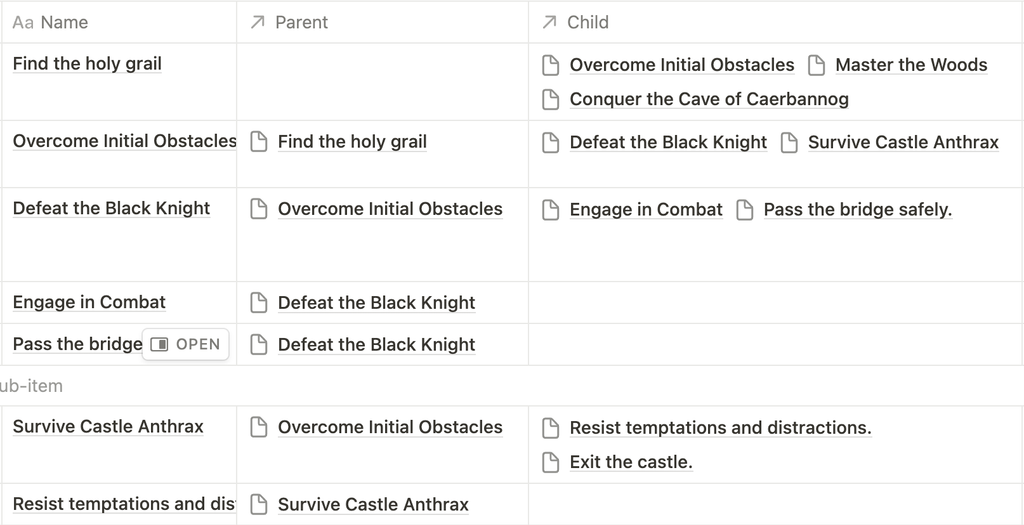Select the Parent column header
This screenshot has width=1024, height=525.
click(x=383, y=22)
